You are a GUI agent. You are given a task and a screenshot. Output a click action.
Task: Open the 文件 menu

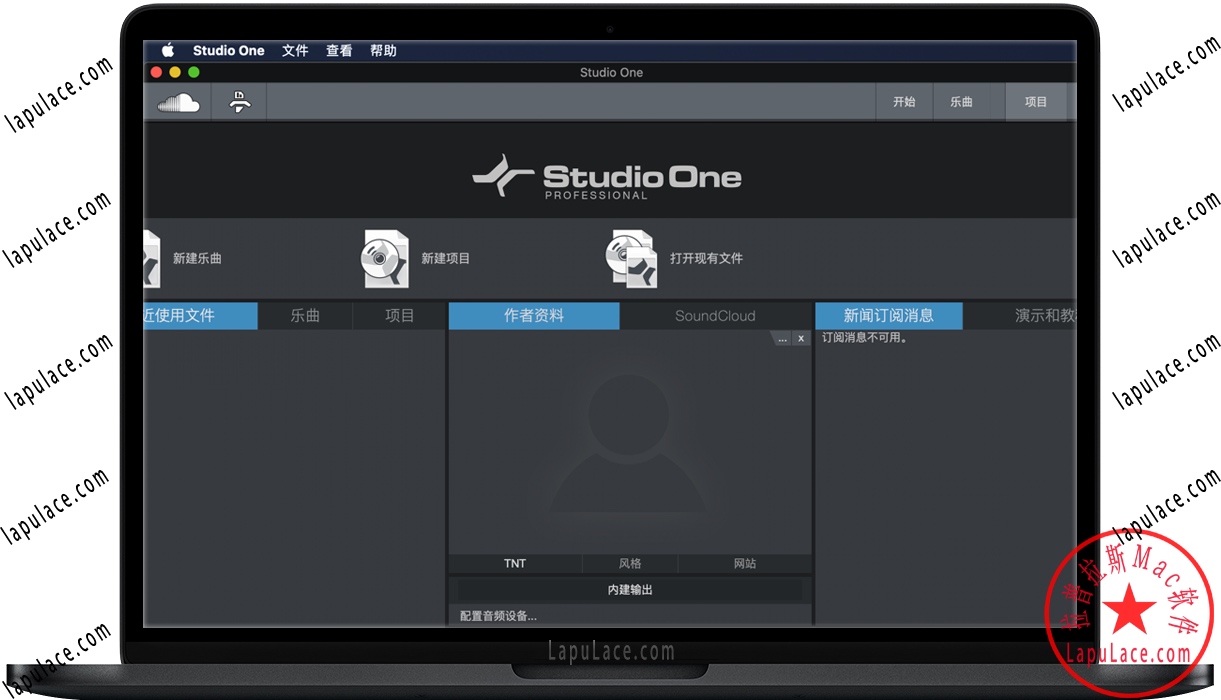click(295, 51)
